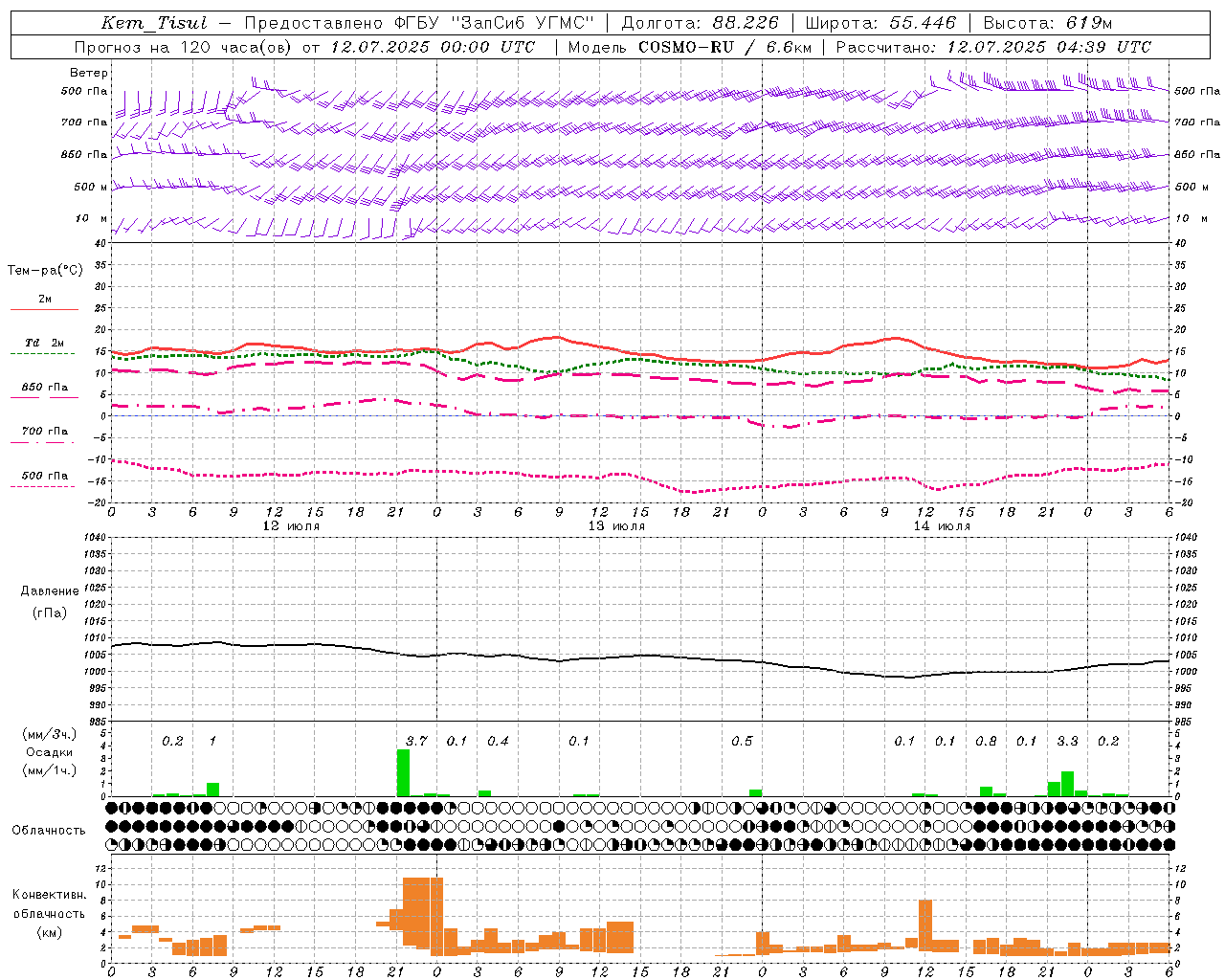Viewport: 1225px width, 980px height.
Task: Click the Давление pressure chart label
Action: pyautogui.click(x=50, y=591)
